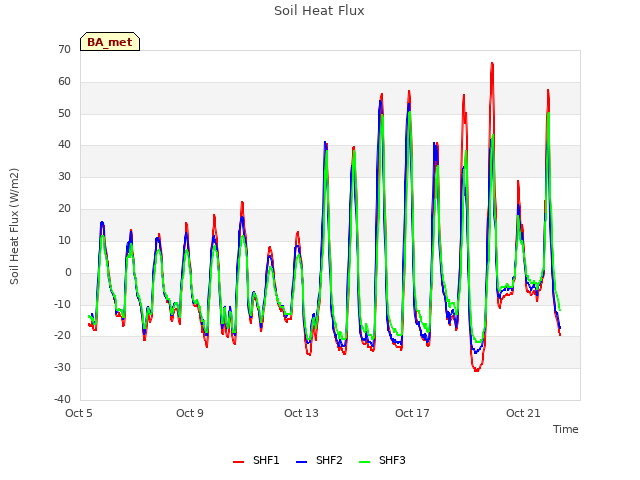
Task: Click the blue SHF2 legend line marker
Action: click(x=301, y=462)
